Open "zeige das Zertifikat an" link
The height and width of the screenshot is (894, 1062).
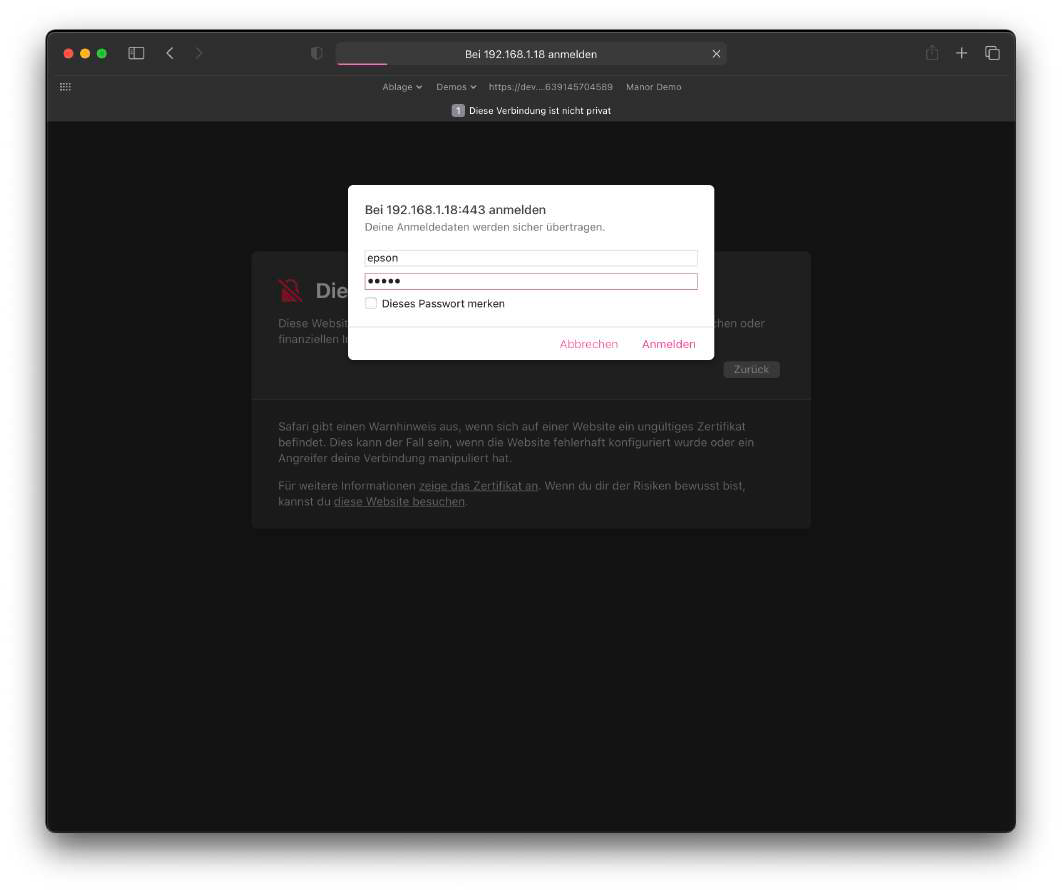tap(478, 486)
